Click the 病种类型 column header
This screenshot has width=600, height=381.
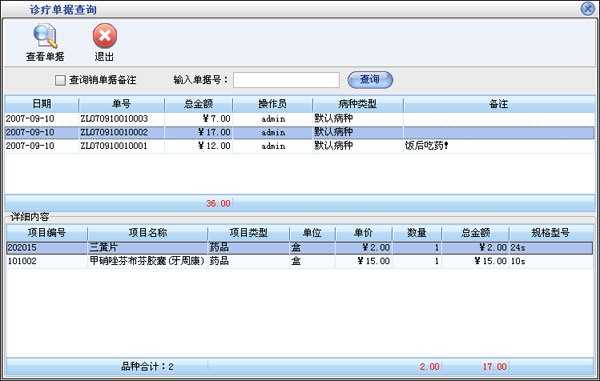click(x=358, y=104)
